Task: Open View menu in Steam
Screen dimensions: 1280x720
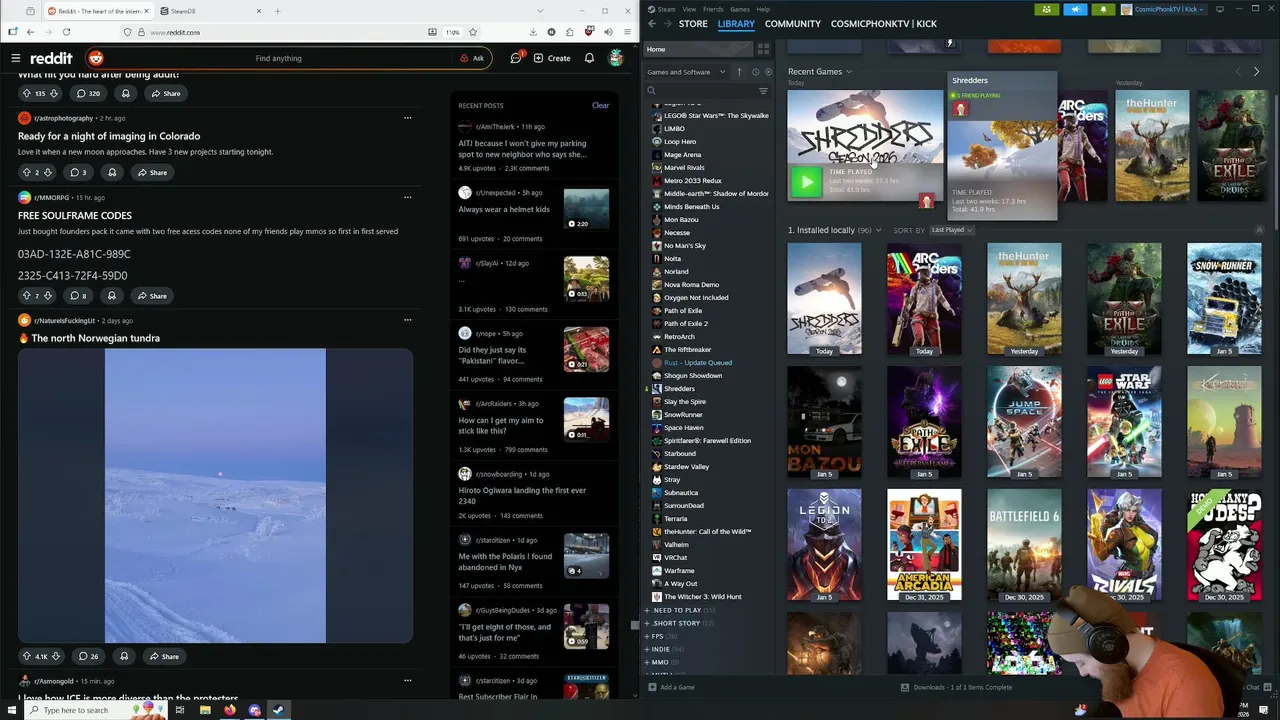Action: 689,9
